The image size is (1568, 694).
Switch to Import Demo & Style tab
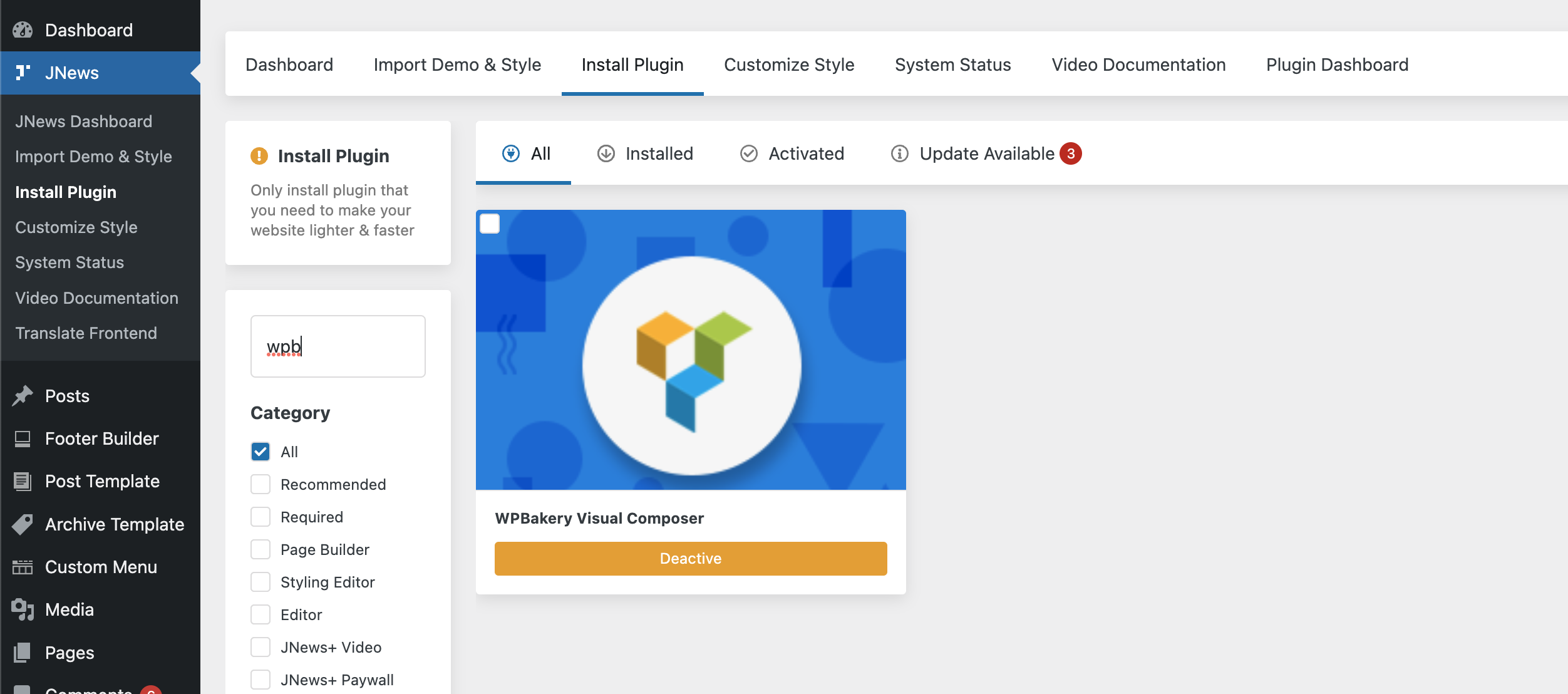pyautogui.click(x=457, y=65)
